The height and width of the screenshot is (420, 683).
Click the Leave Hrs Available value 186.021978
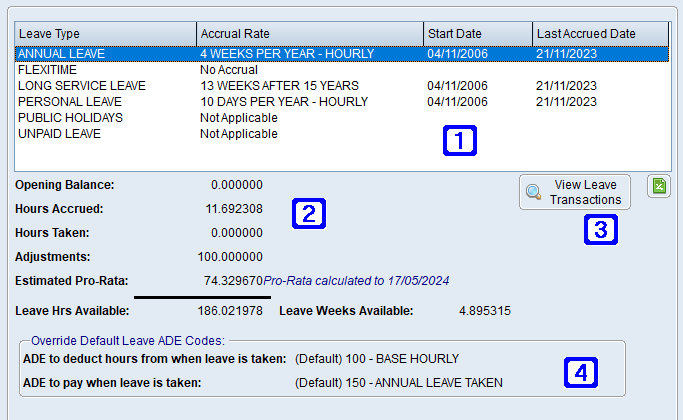click(230, 311)
